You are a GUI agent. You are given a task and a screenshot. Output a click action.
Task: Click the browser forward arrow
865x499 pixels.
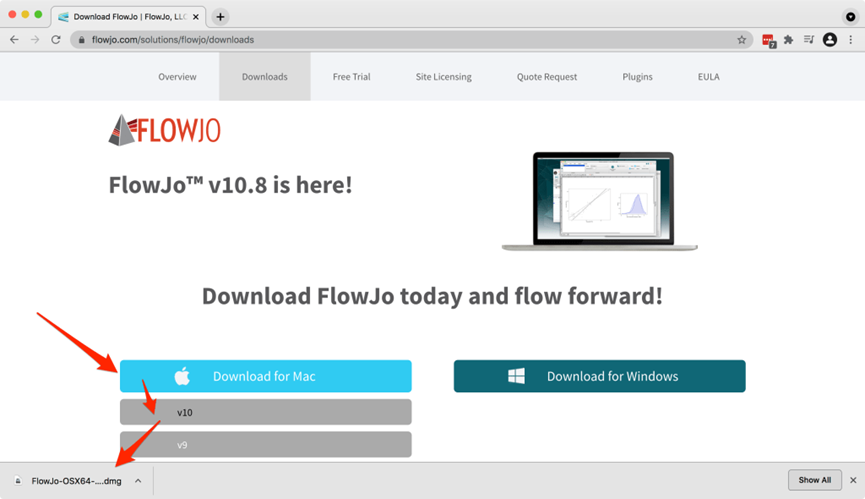click(35, 40)
